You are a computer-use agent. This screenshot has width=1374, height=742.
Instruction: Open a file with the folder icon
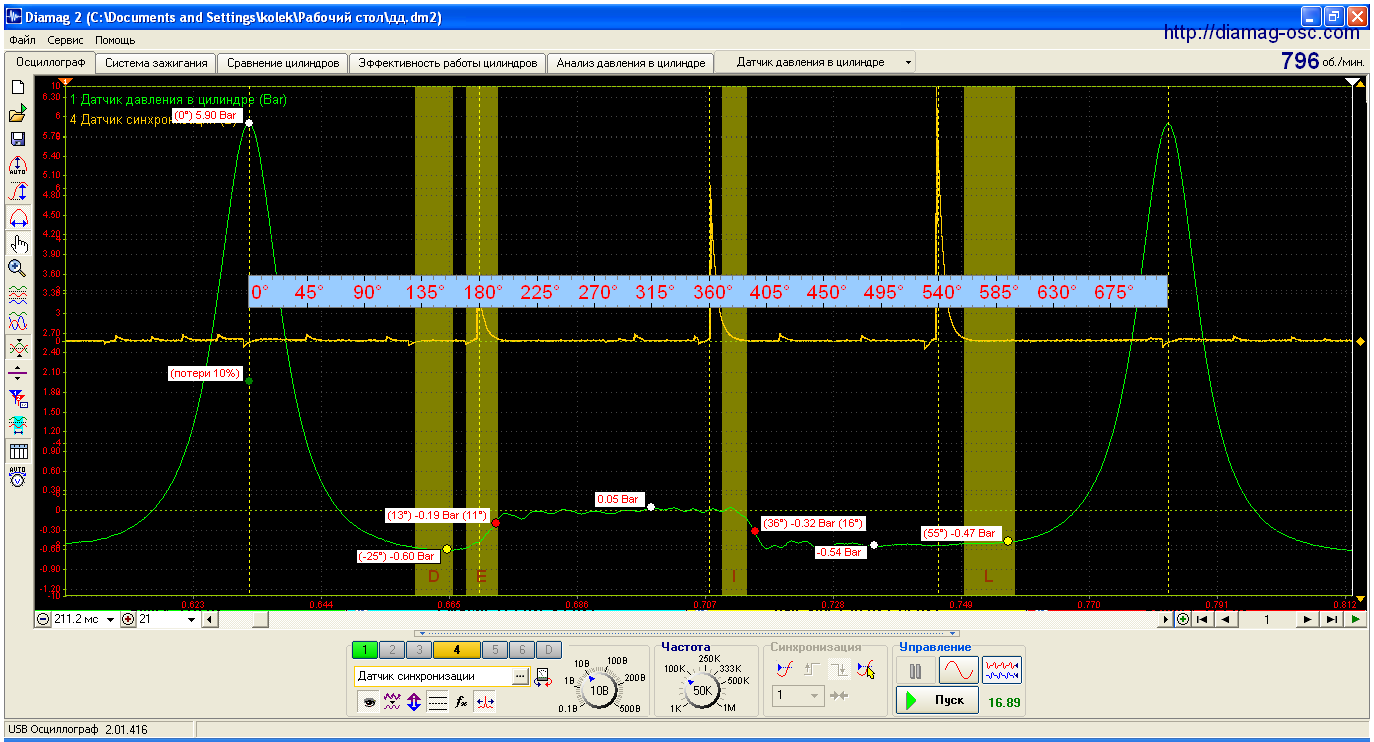tap(17, 113)
